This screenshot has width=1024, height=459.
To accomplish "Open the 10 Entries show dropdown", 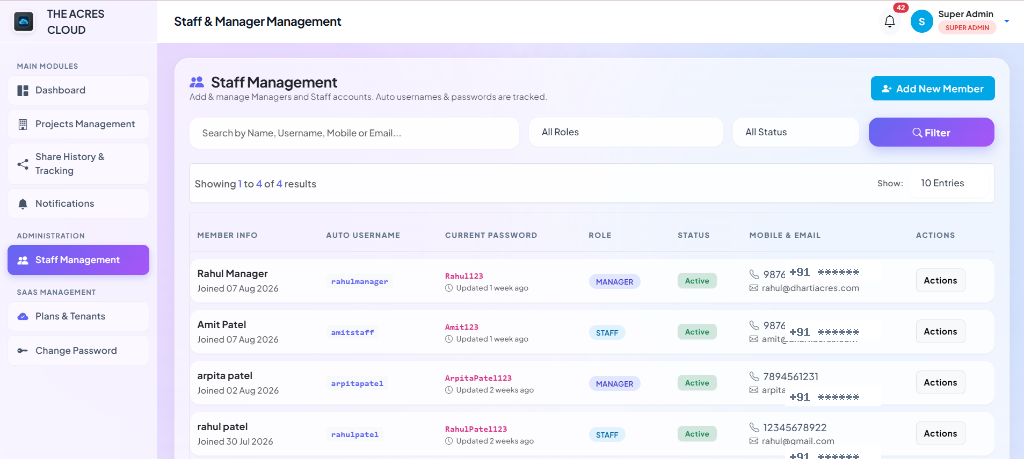I will 948,183.
